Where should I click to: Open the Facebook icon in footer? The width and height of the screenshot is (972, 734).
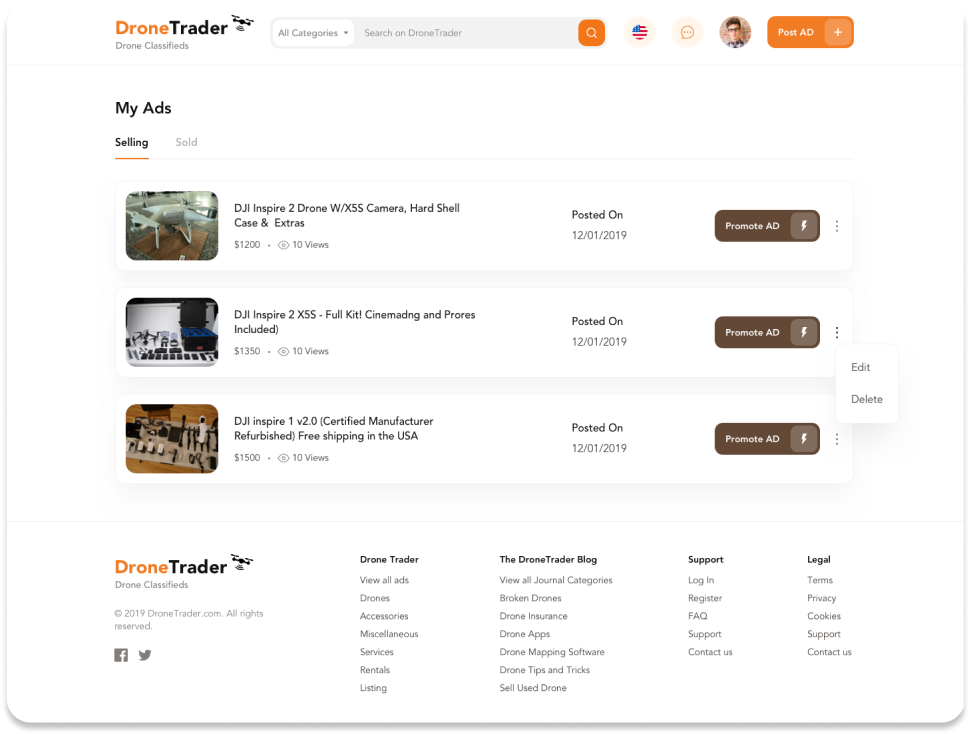pyautogui.click(x=121, y=655)
